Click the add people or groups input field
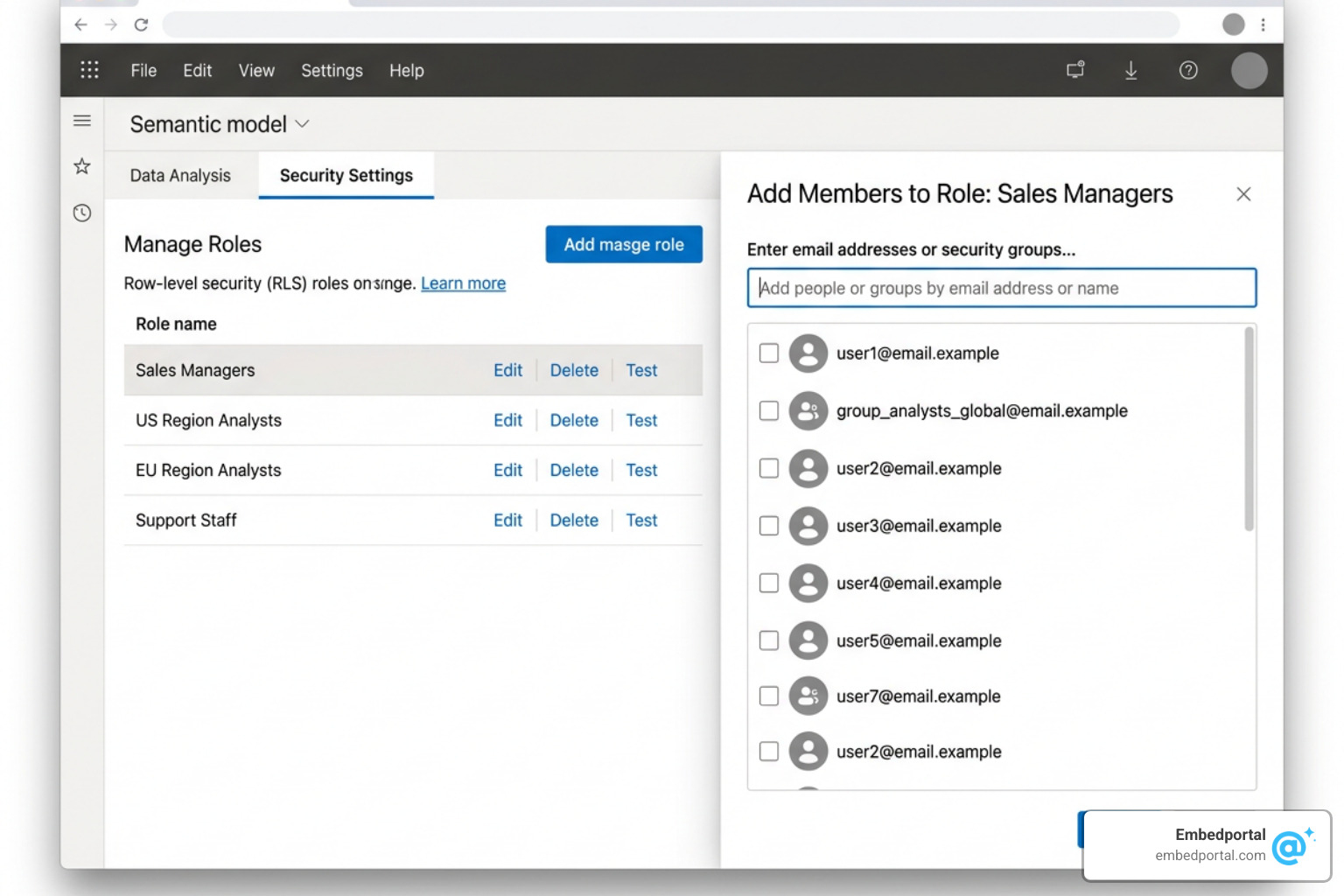 [x=1002, y=288]
